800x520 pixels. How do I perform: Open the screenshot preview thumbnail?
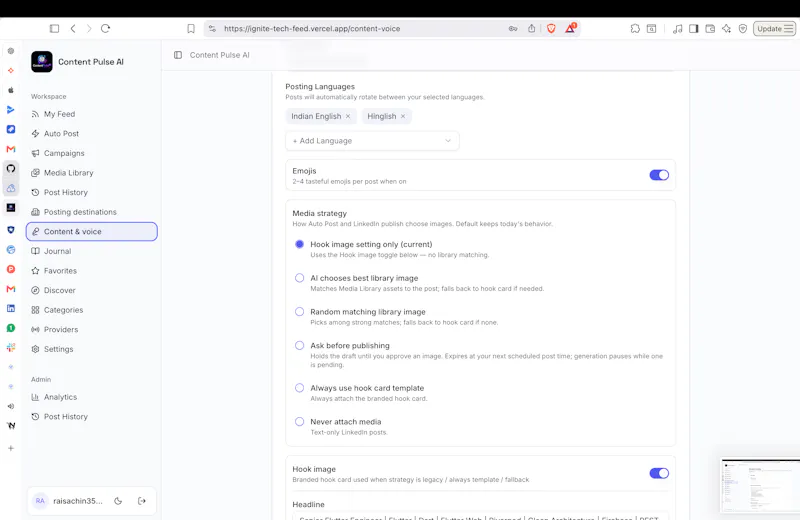pyautogui.click(x=760, y=485)
